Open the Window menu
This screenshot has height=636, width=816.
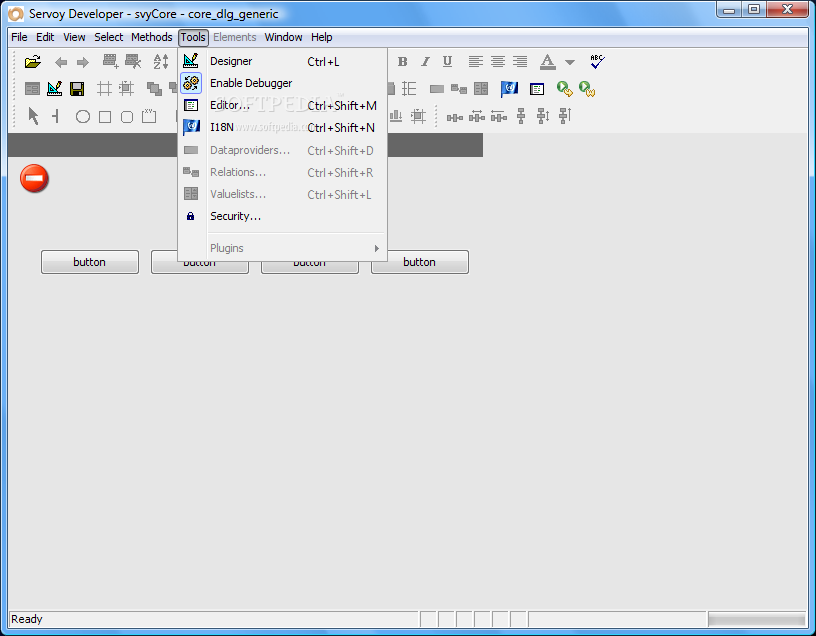[x=284, y=37]
